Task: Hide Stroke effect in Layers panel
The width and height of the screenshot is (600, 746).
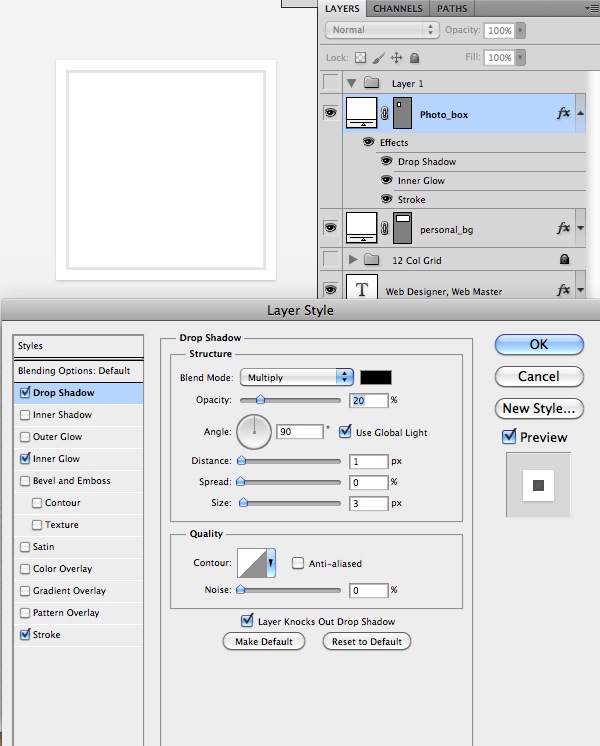Action: [x=386, y=198]
